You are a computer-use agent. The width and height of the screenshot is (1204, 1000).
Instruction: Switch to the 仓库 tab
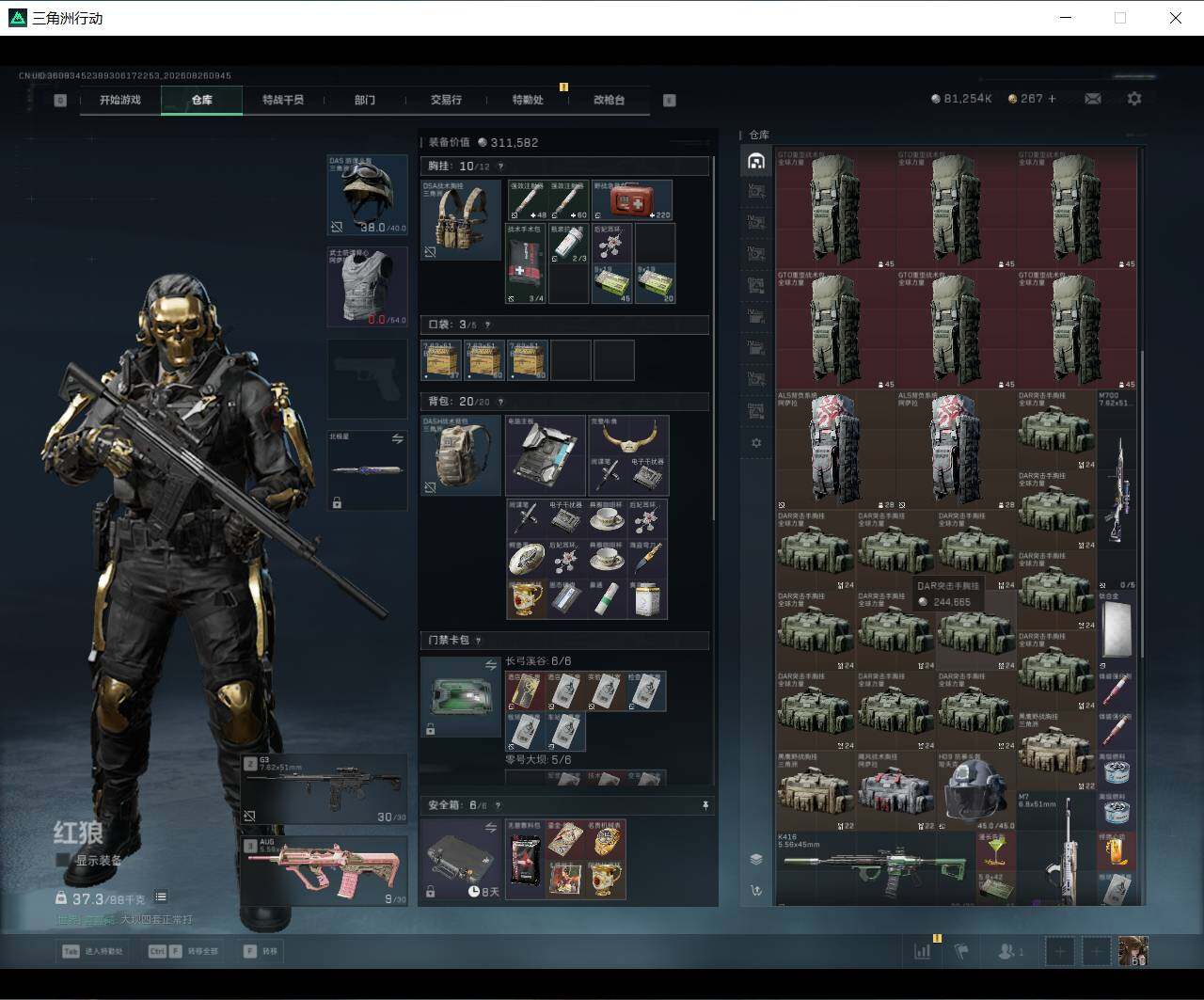coord(201,100)
